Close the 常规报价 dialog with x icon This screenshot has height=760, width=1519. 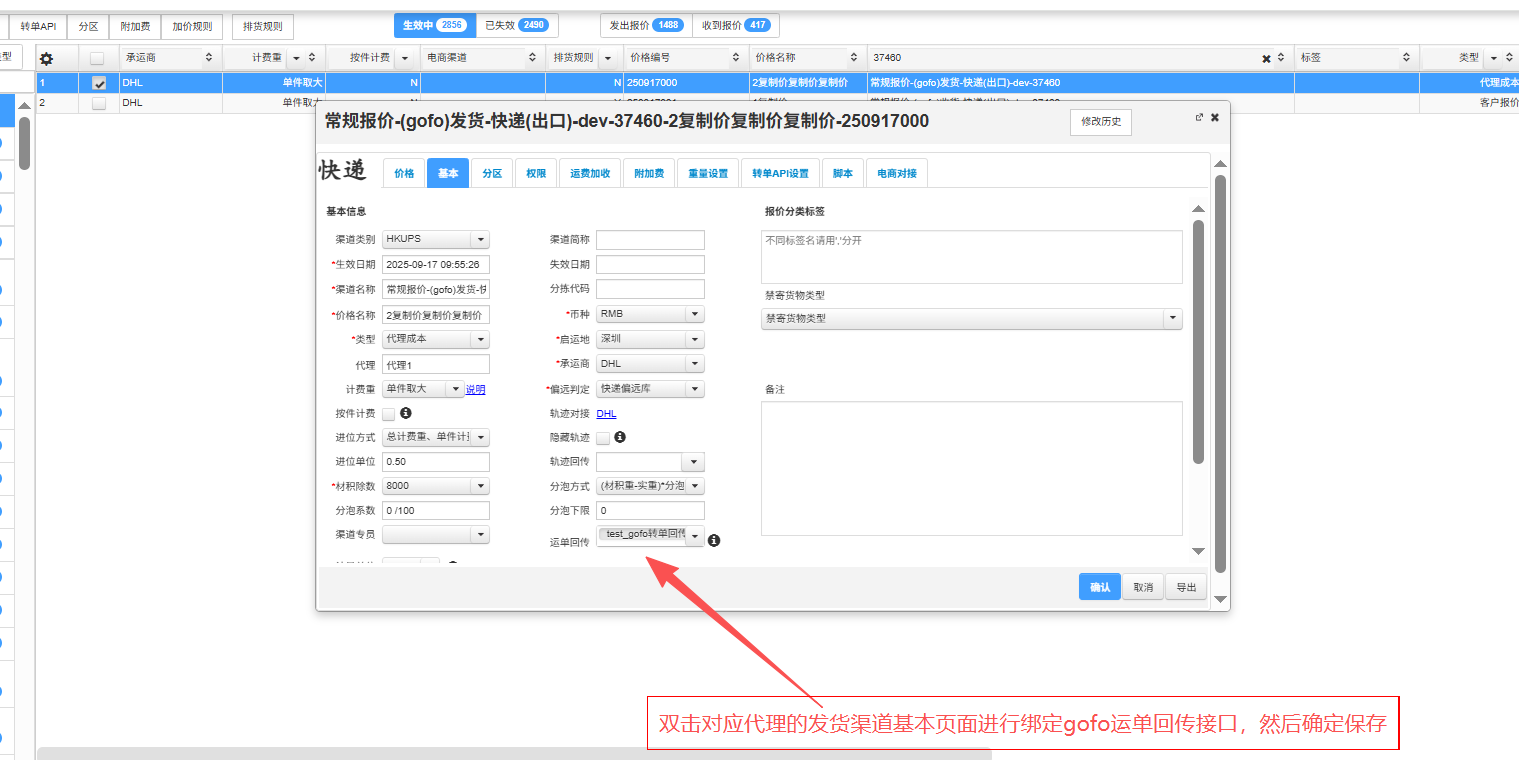[1215, 117]
